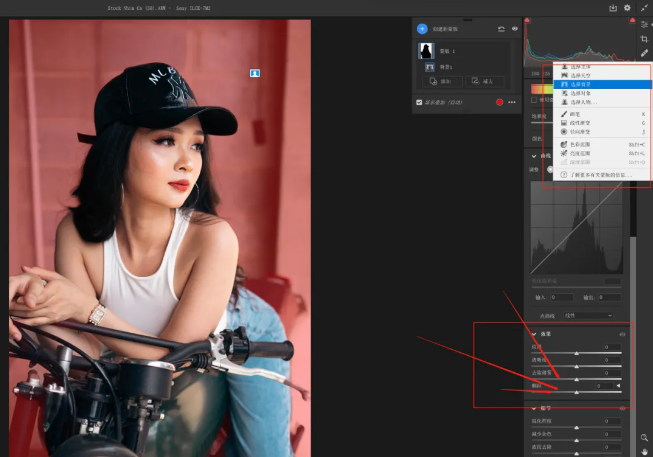Click the blue create new mask button
653x457 pixels.
pyautogui.click(x=422, y=29)
